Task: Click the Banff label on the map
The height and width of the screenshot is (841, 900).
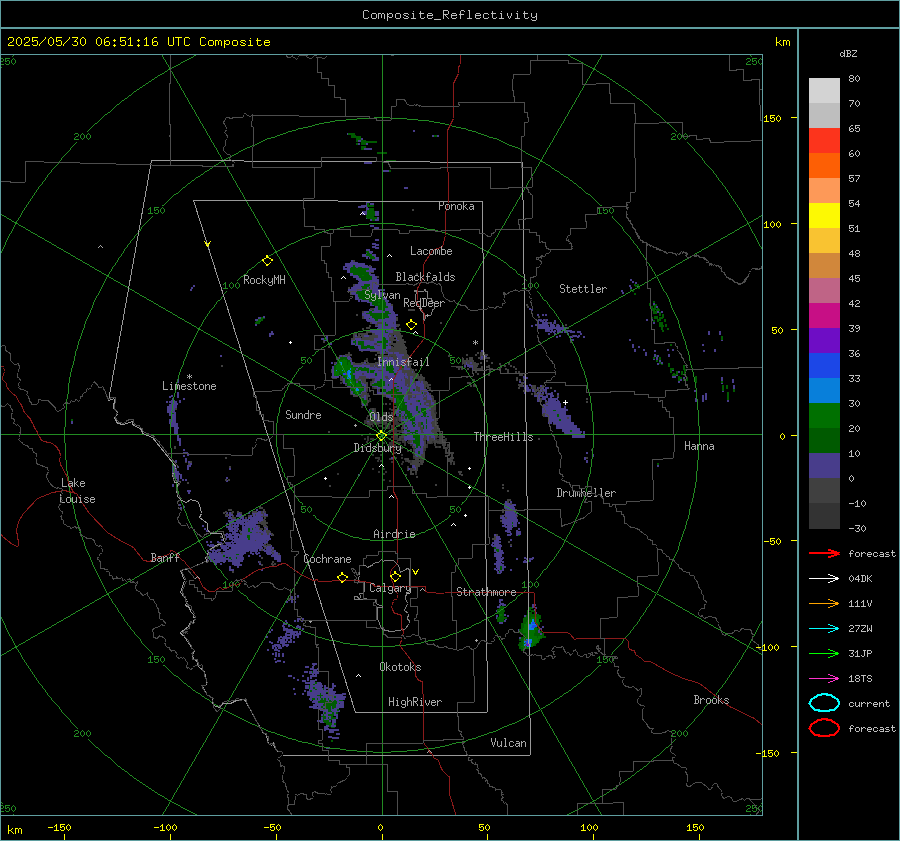Action: (165, 558)
